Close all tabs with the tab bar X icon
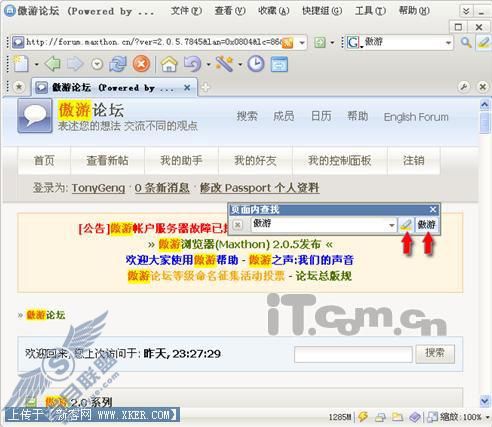 tap(482, 87)
